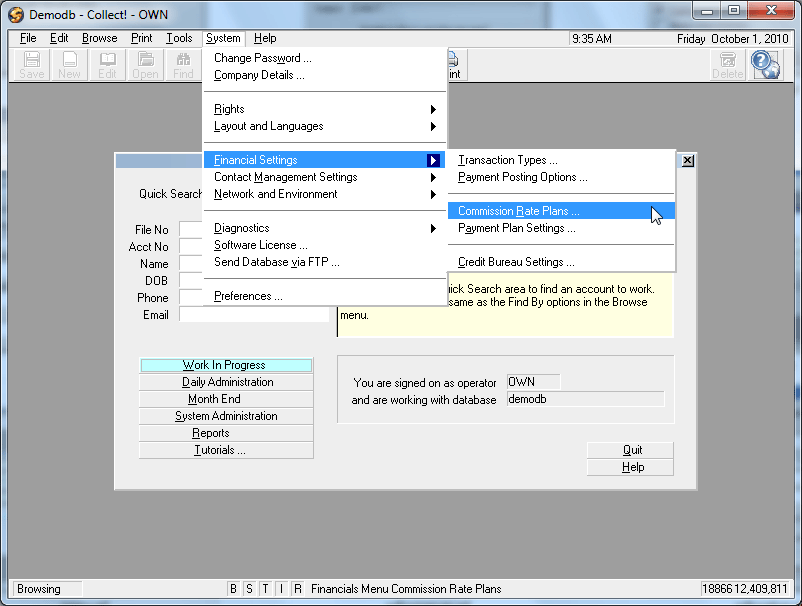802x606 pixels.
Task: Select Software License menu item
Action: (x=325, y=245)
